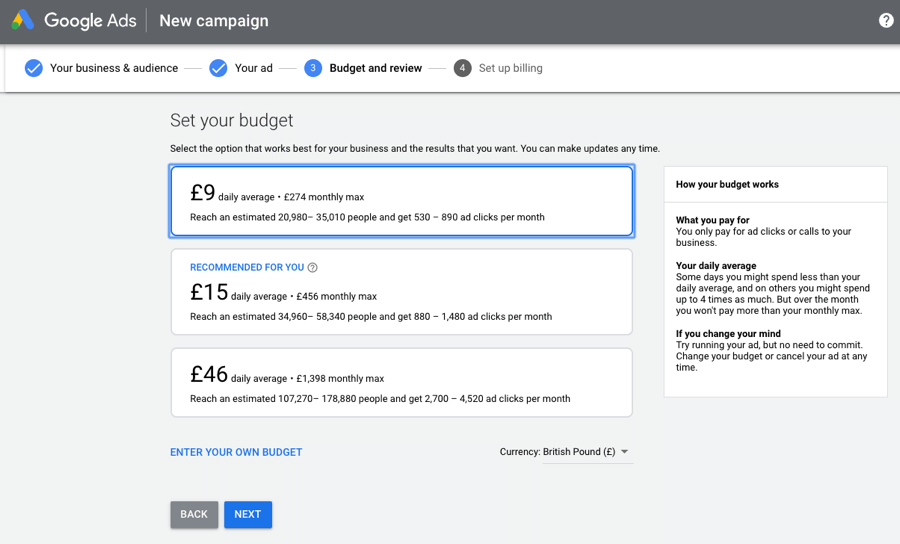Select the £9 daily average budget option
Viewport: 900px width, 544px height.
pyautogui.click(x=401, y=201)
